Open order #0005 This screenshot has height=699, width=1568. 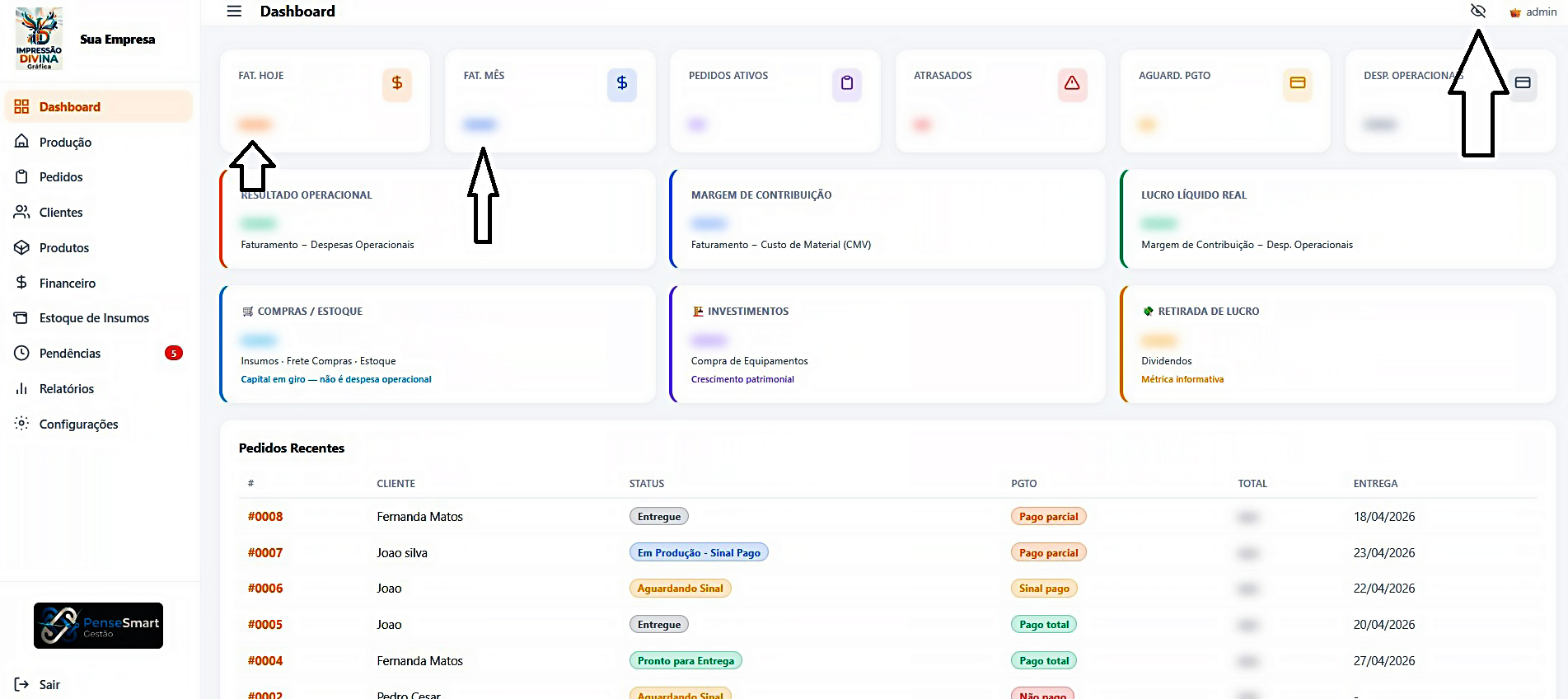click(x=265, y=625)
